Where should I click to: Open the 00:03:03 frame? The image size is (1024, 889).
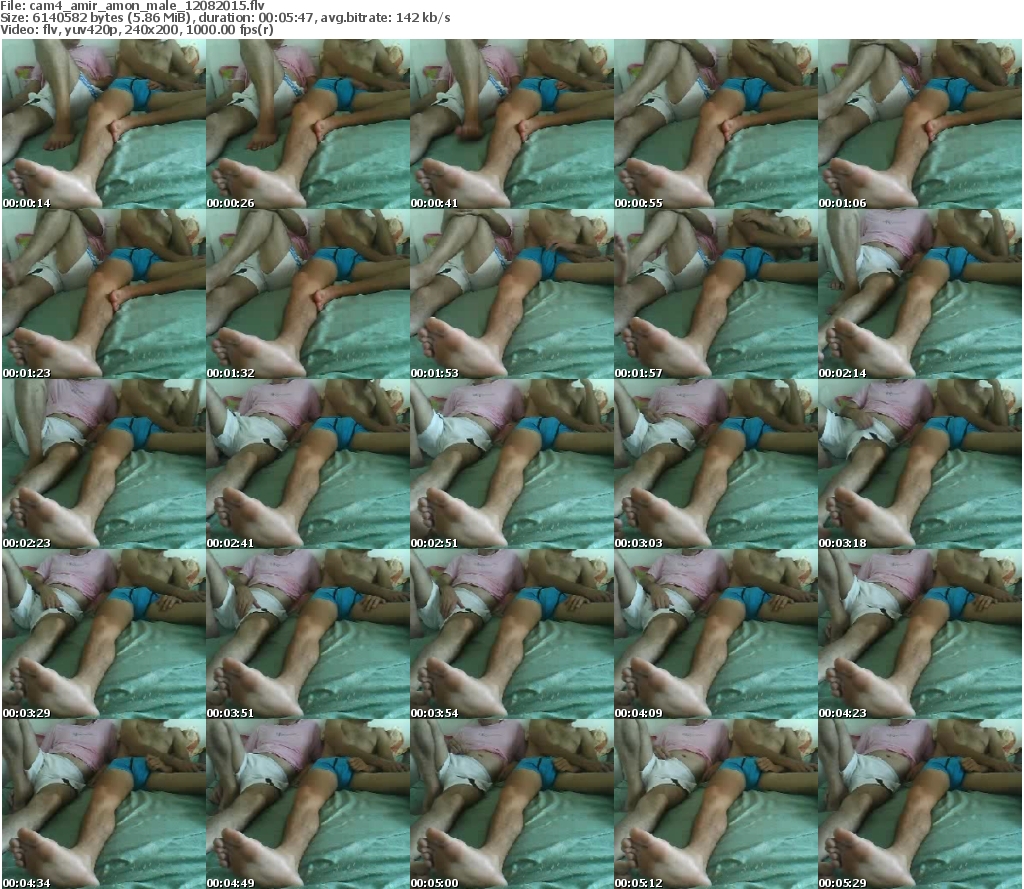pyautogui.click(x=716, y=464)
